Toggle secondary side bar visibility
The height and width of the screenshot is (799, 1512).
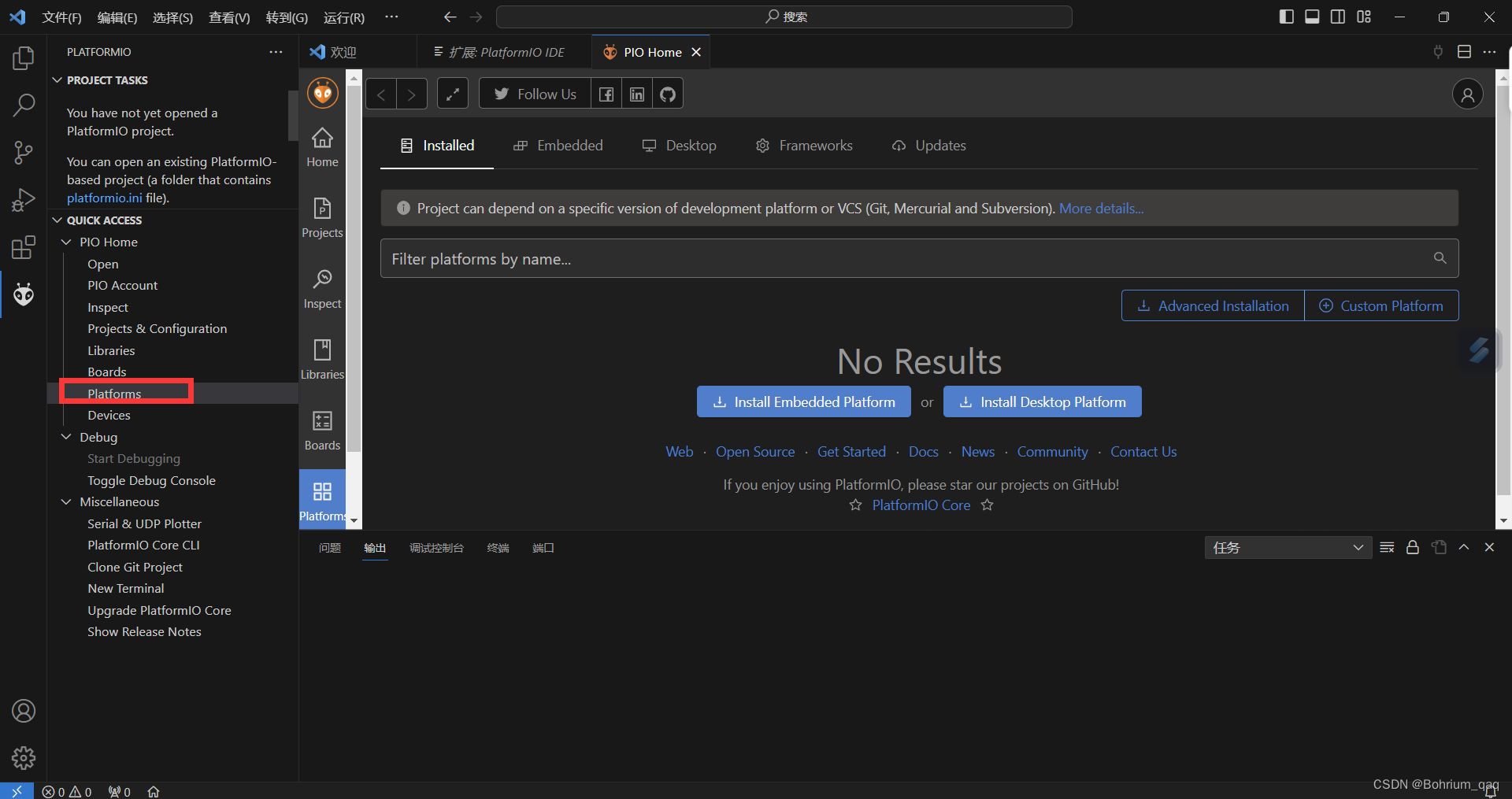point(1338,17)
